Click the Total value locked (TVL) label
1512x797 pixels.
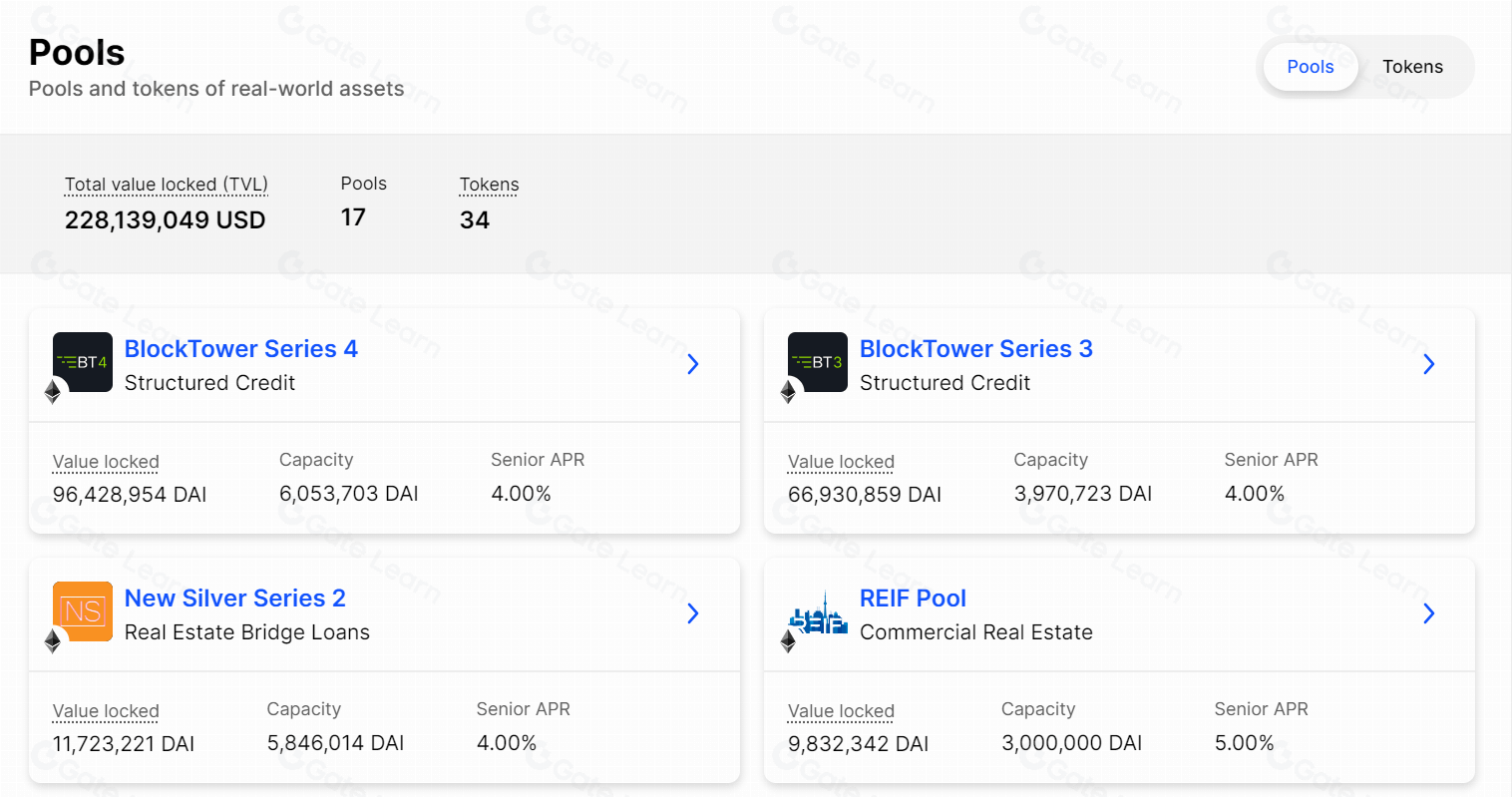pyautogui.click(x=167, y=185)
